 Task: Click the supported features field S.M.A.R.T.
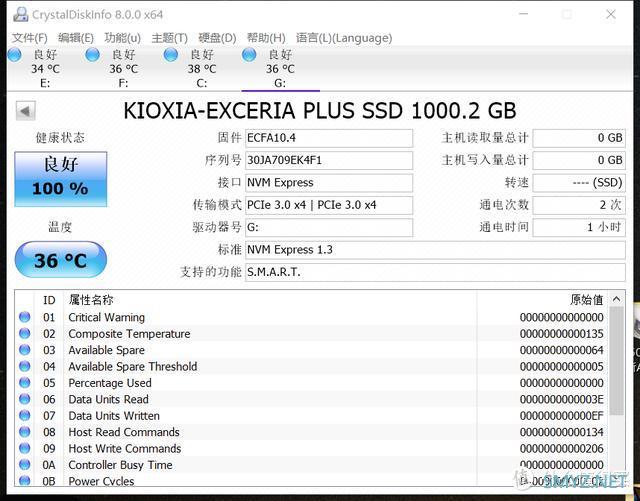435,272
